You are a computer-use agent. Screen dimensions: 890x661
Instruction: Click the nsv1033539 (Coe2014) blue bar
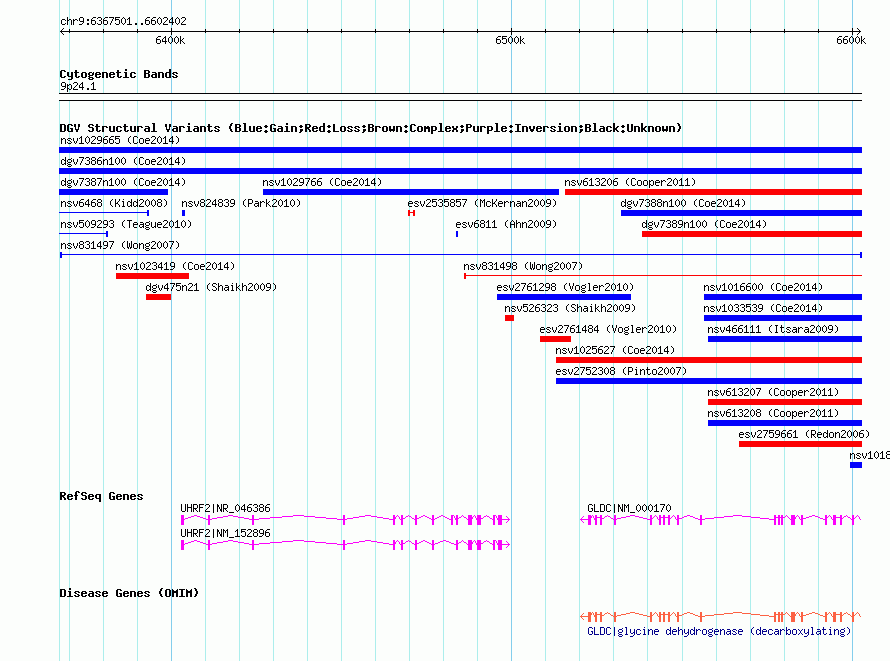coord(783,318)
